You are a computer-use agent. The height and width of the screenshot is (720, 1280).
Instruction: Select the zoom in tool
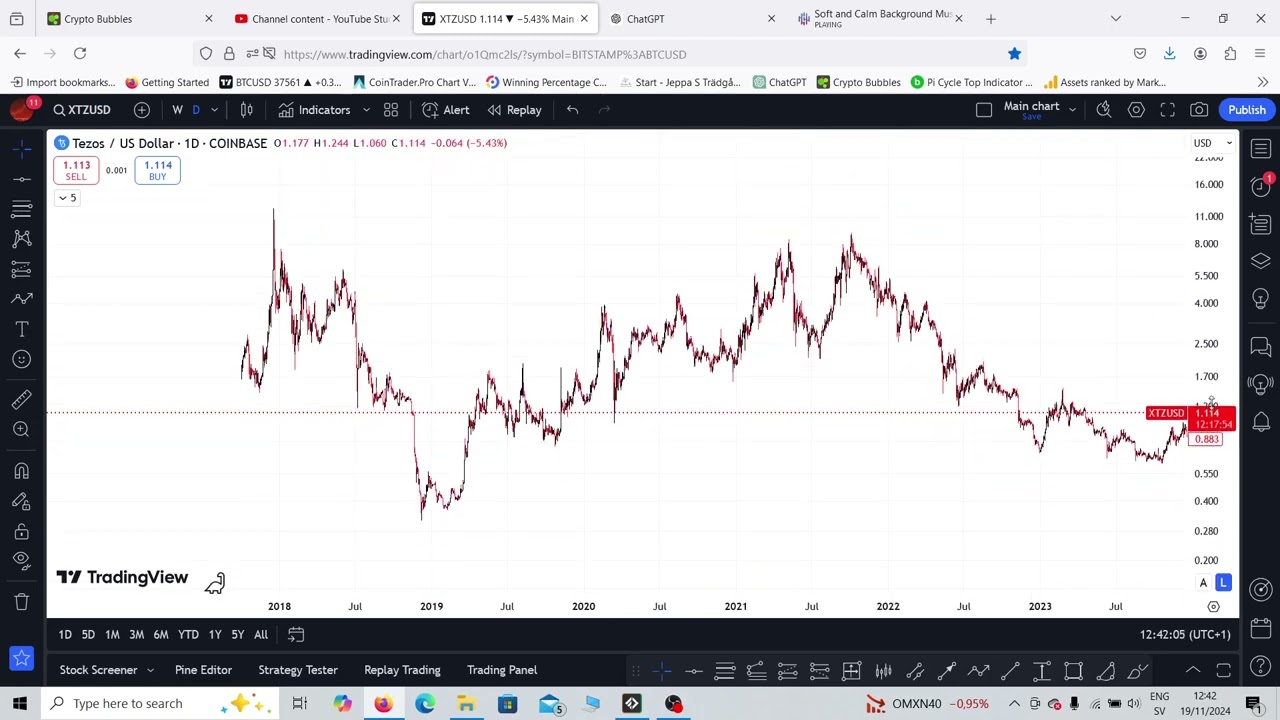22,429
